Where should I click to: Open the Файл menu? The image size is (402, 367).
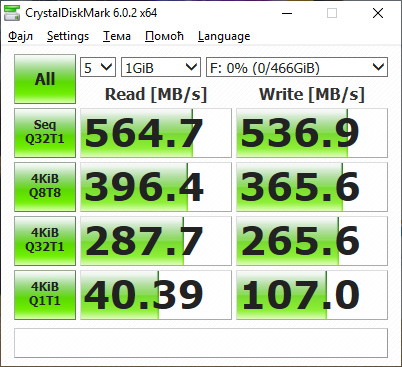coord(20,36)
